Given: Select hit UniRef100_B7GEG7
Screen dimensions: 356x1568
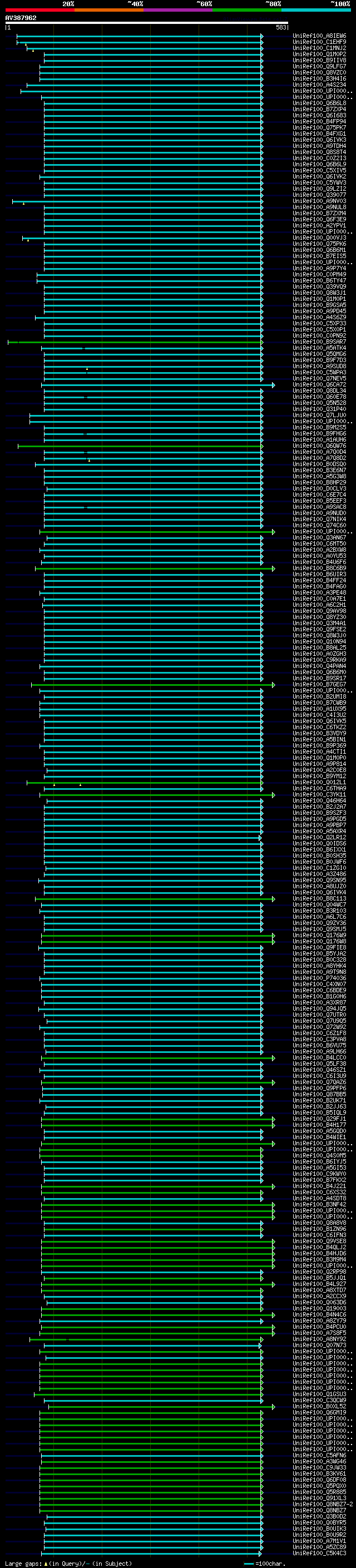Looking at the screenshot, I should [319, 685].
